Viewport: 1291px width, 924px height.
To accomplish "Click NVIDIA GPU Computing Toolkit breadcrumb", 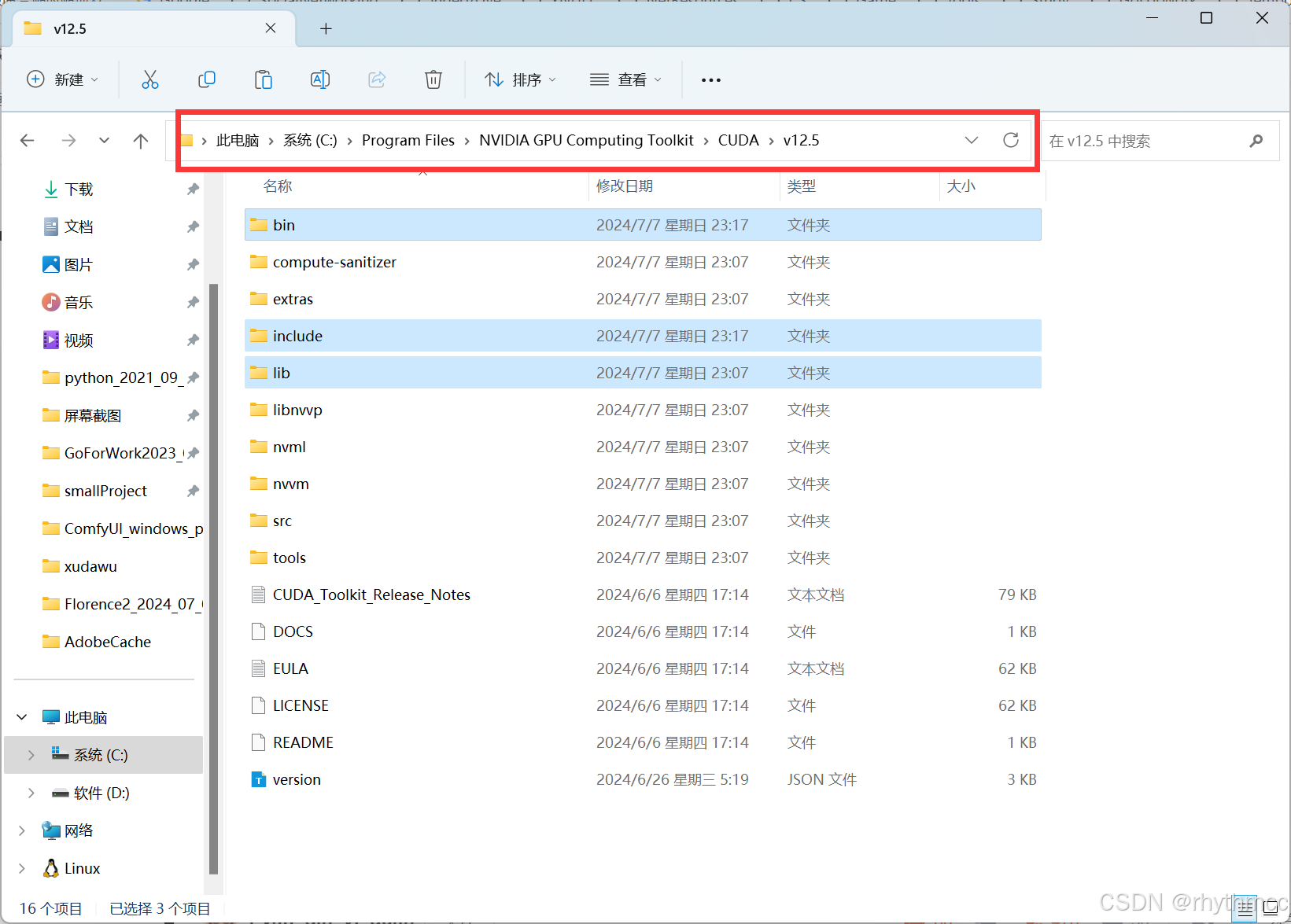I will (x=586, y=140).
